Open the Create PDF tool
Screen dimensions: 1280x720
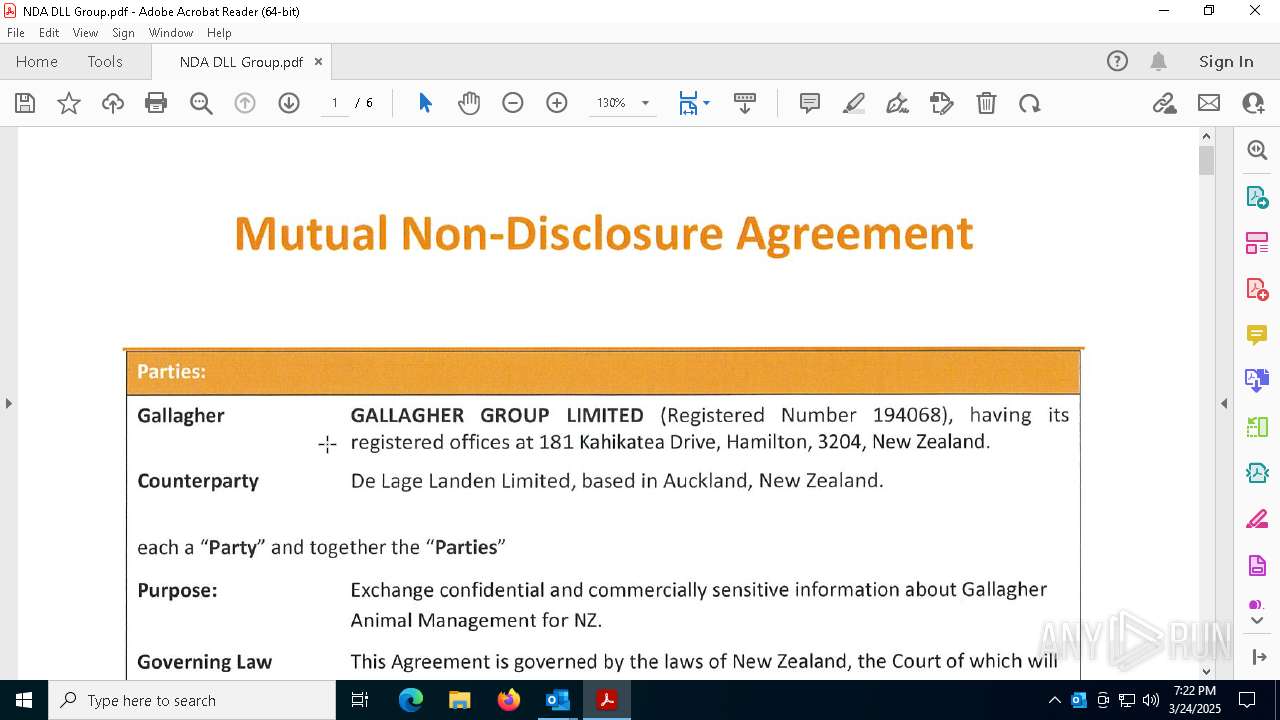point(1257,289)
